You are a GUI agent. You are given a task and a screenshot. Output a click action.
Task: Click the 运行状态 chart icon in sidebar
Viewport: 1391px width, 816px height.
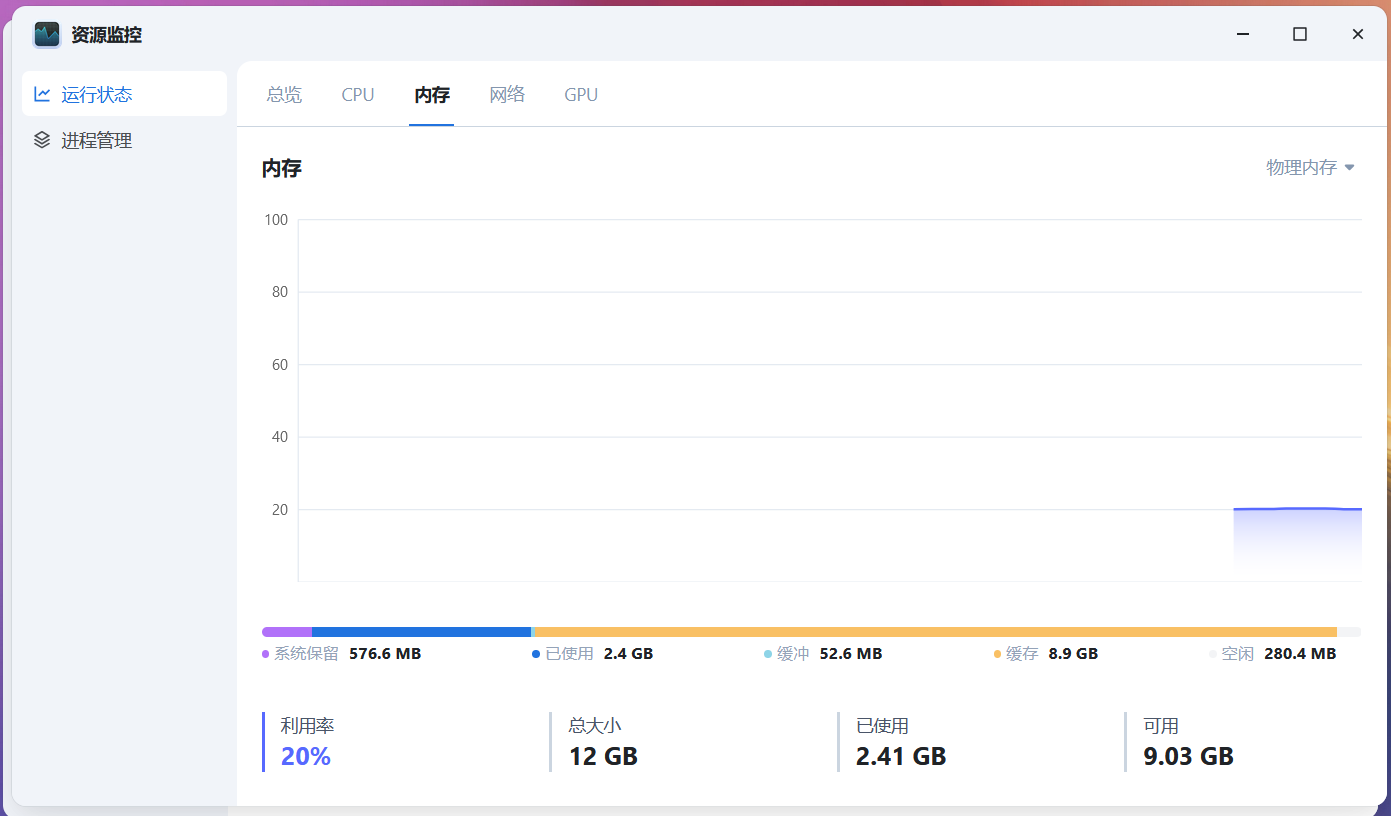point(42,94)
